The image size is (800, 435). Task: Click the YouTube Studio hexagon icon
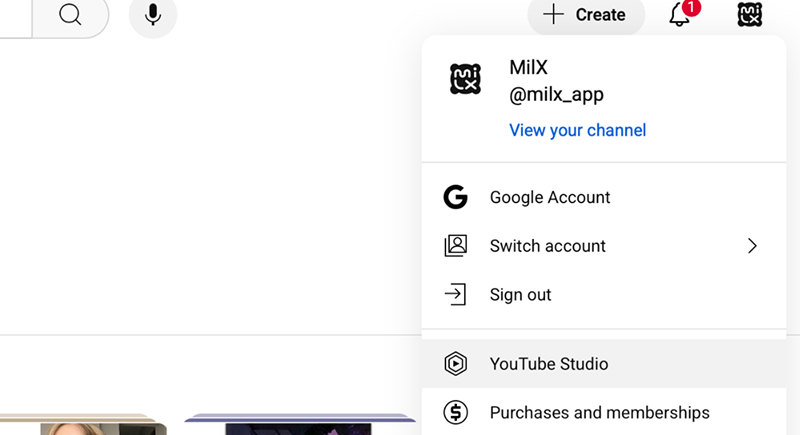(x=455, y=364)
